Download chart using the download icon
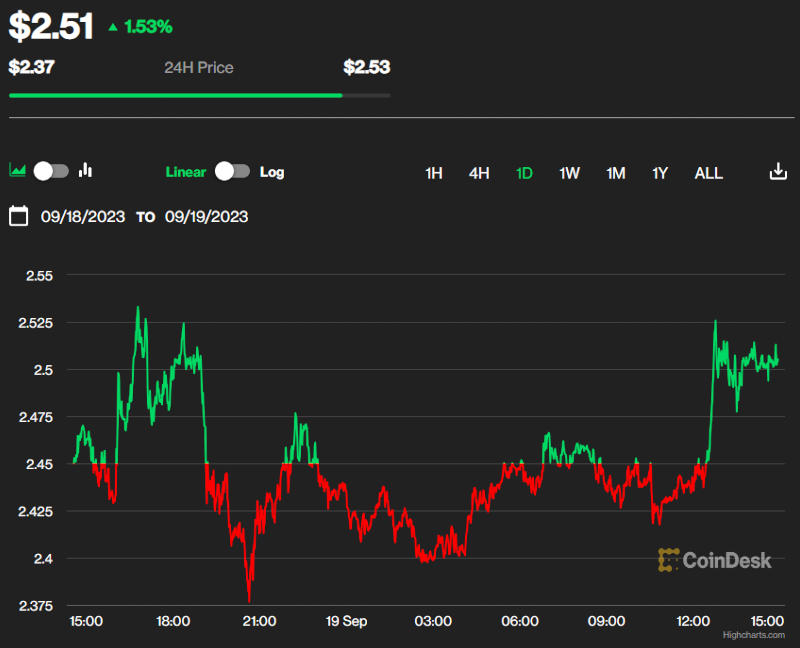The image size is (800, 648). click(x=778, y=172)
